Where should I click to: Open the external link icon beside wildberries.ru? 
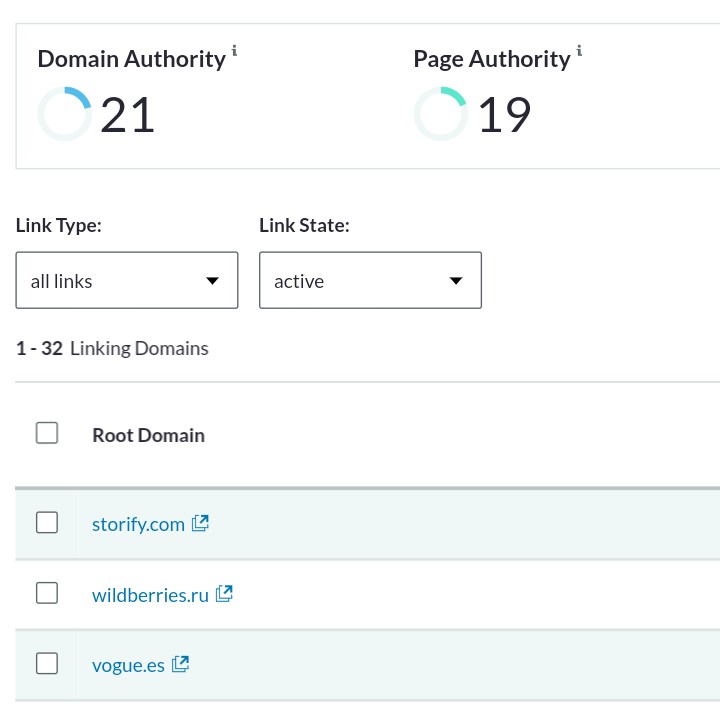(224, 594)
